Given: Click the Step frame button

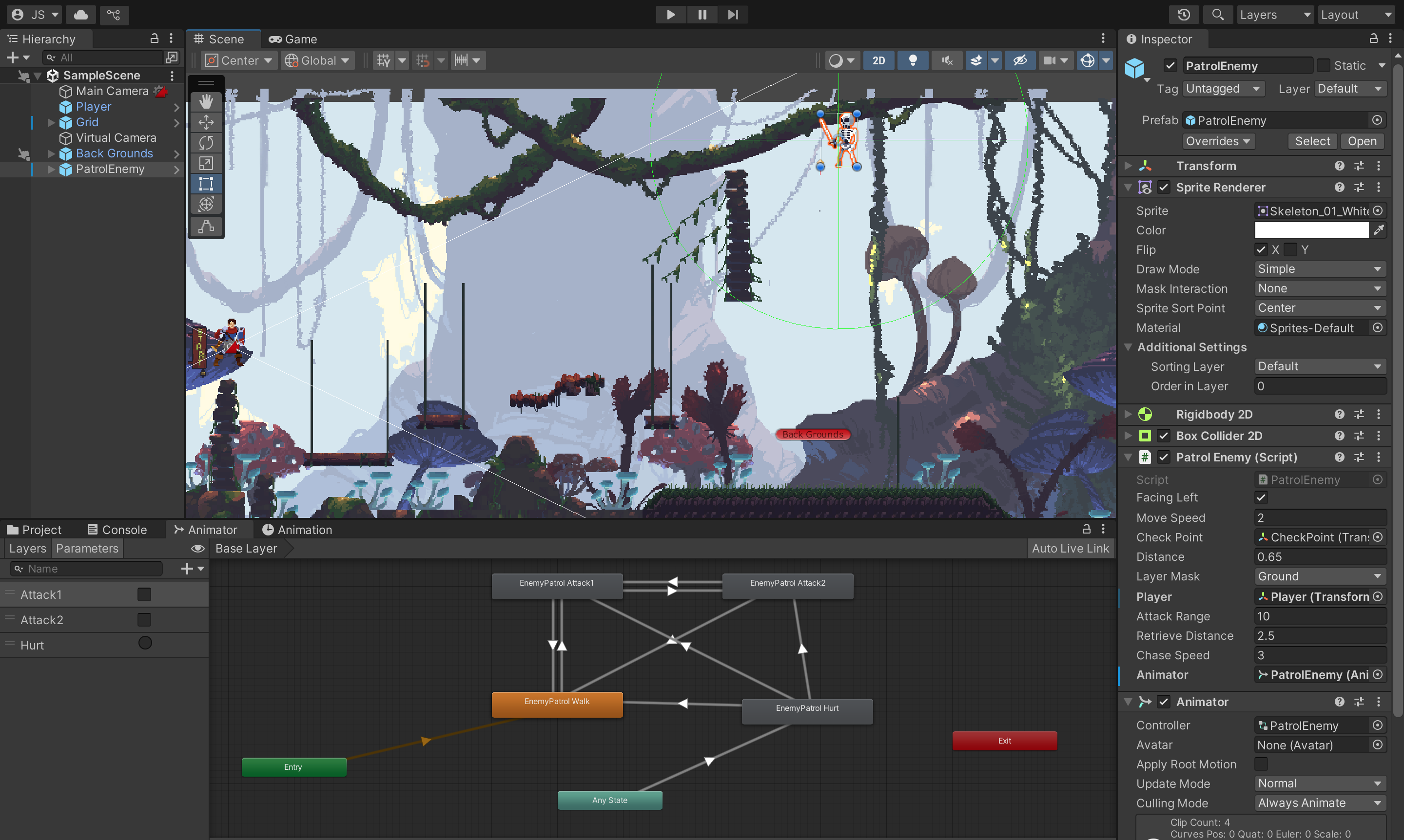Looking at the screenshot, I should point(733,15).
